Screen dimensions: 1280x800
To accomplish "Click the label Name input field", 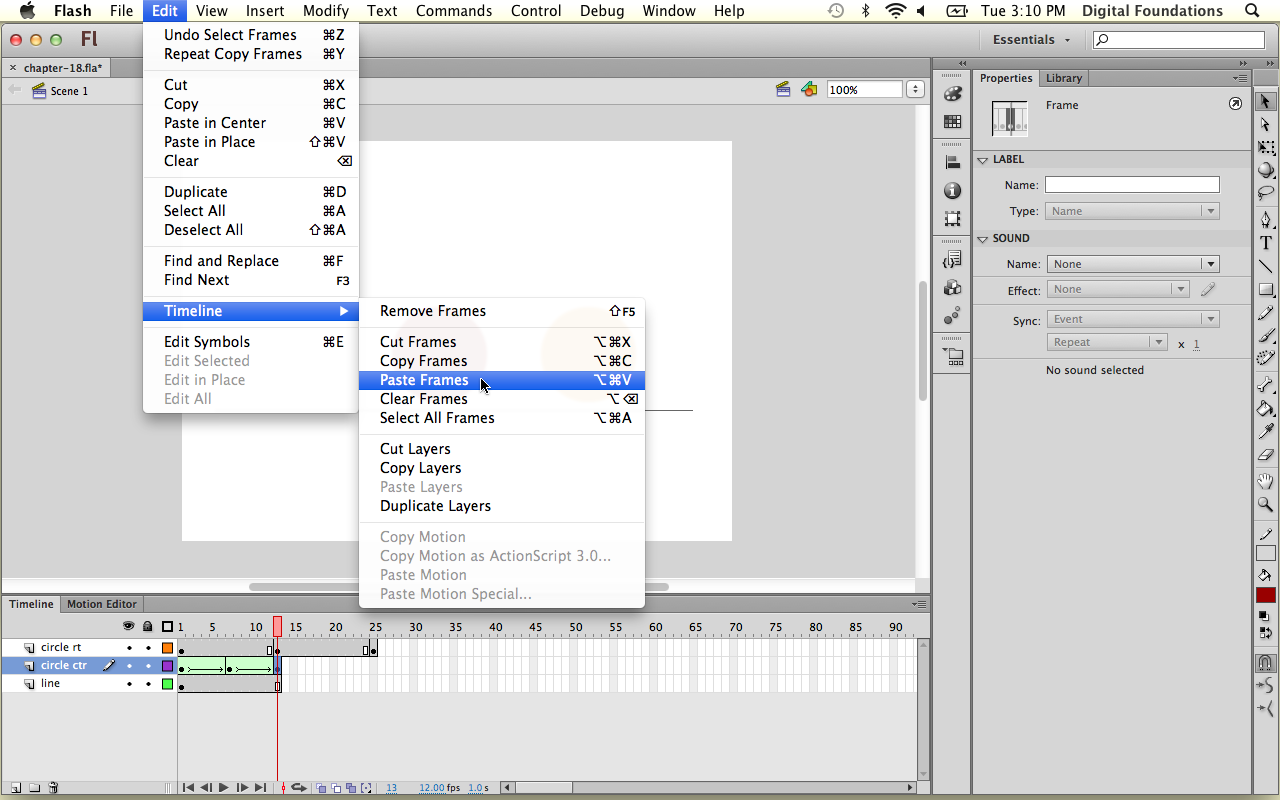I will [x=1131, y=185].
